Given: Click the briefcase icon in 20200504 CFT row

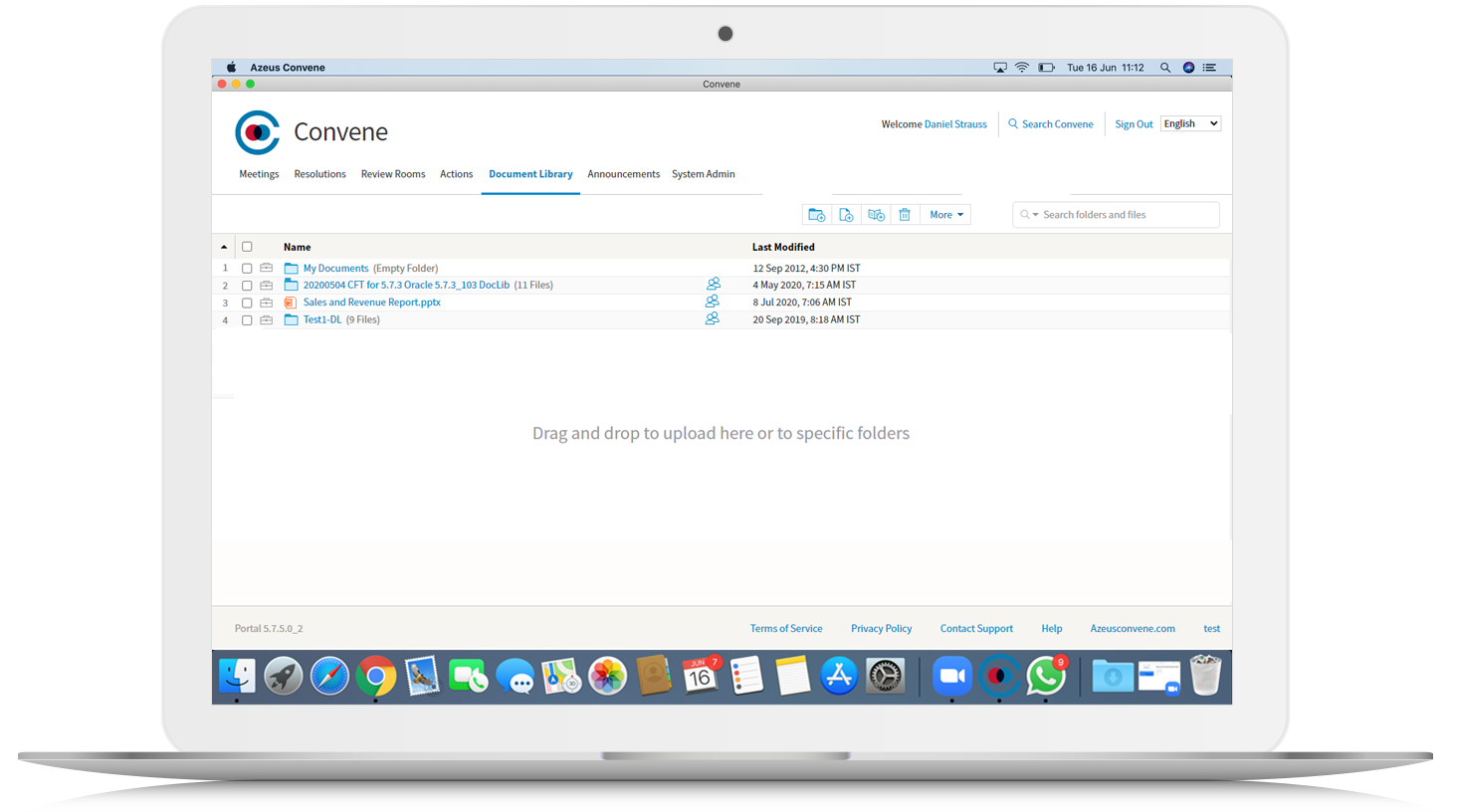Looking at the screenshot, I should [x=267, y=285].
